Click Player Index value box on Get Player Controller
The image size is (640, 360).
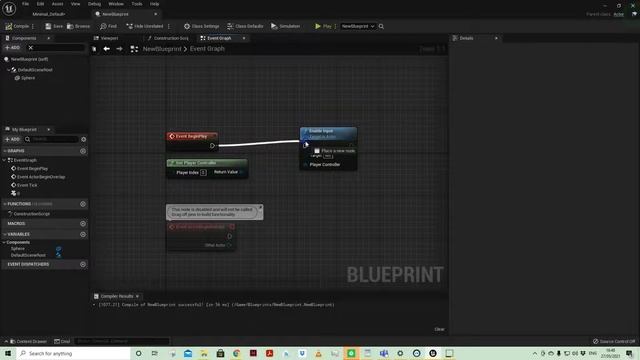coord(203,173)
